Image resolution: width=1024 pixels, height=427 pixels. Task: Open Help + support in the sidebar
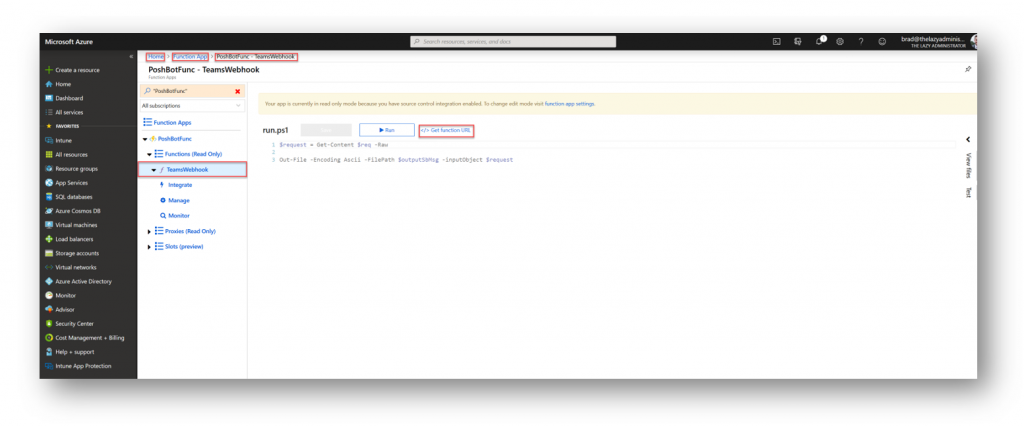coord(74,352)
